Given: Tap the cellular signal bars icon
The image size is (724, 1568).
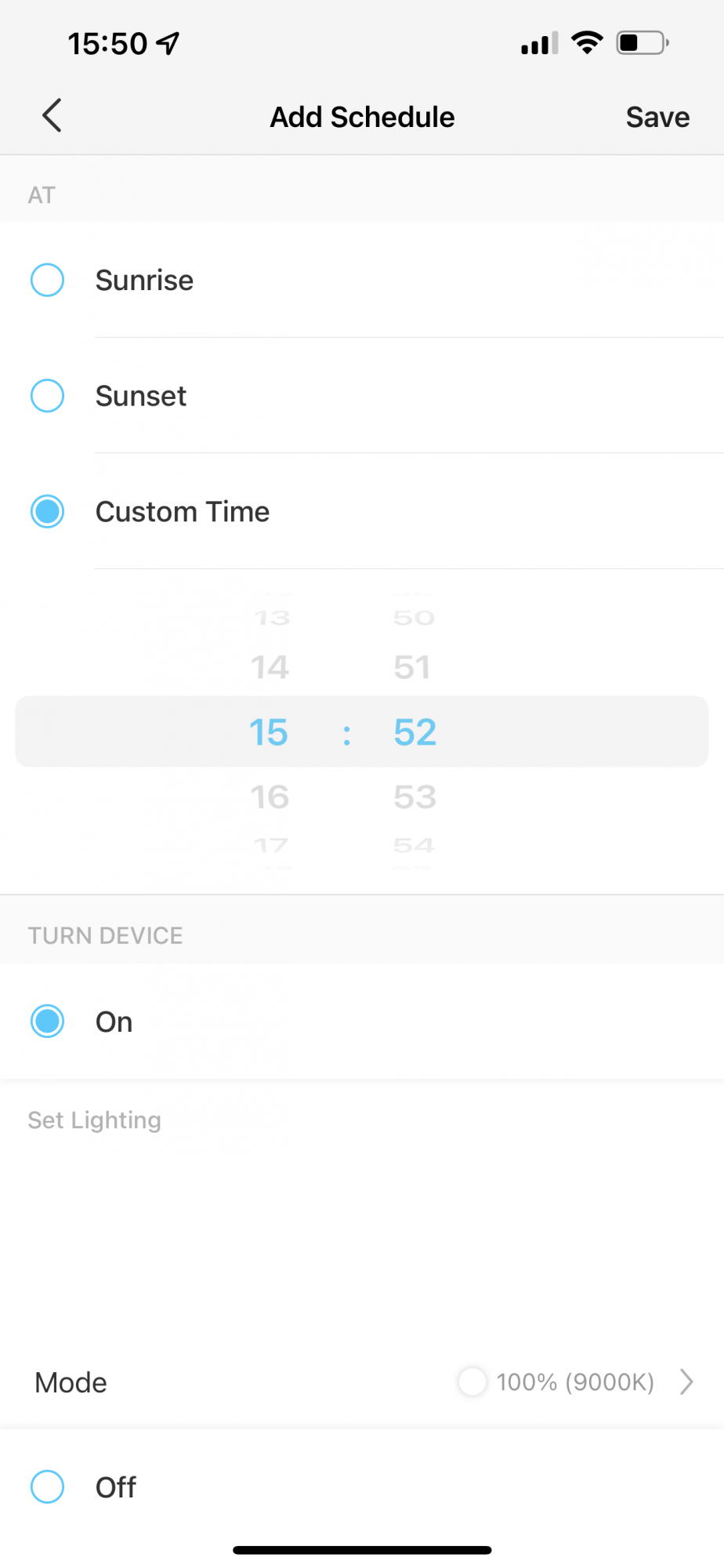Looking at the screenshot, I should click(539, 43).
